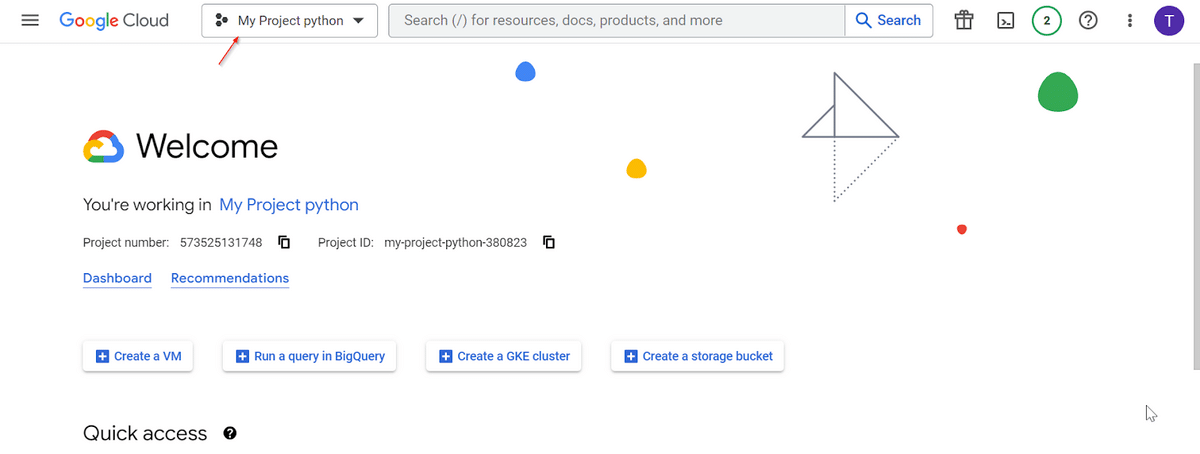Click the purple T account avatar
The width and height of the screenshot is (1200, 454).
coord(1169,20)
